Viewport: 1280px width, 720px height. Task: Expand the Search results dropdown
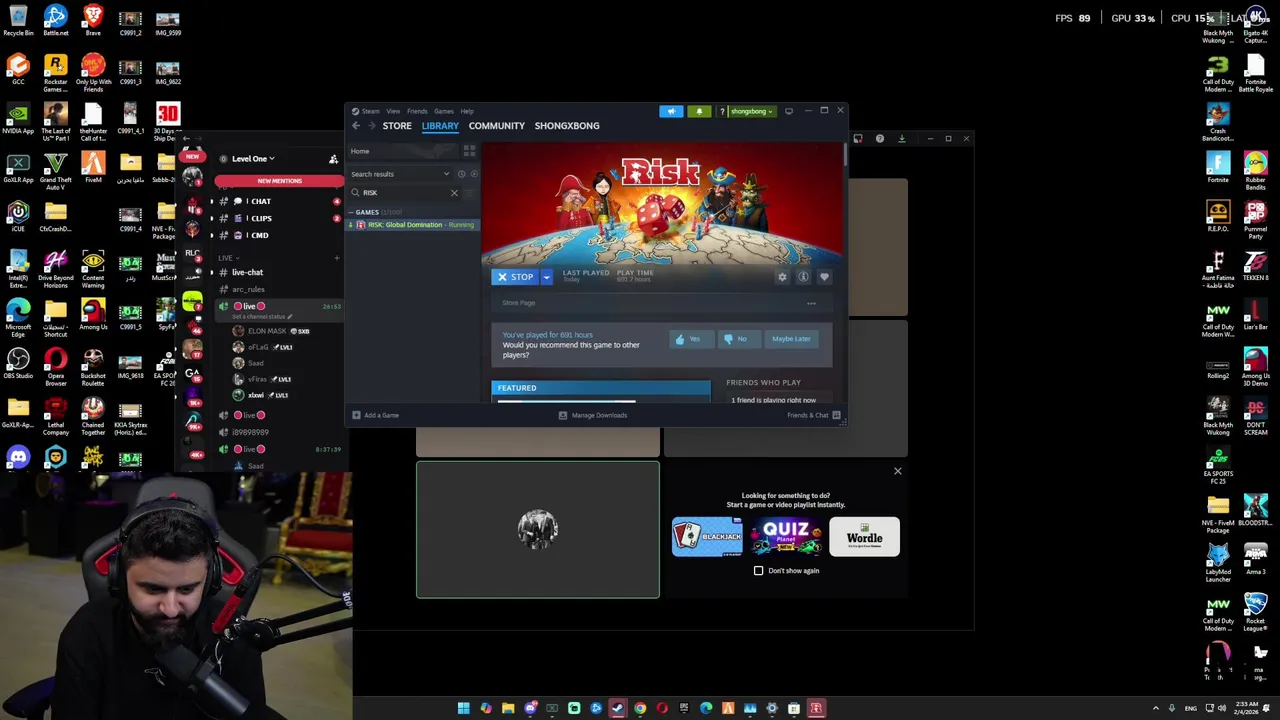pos(401,174)
